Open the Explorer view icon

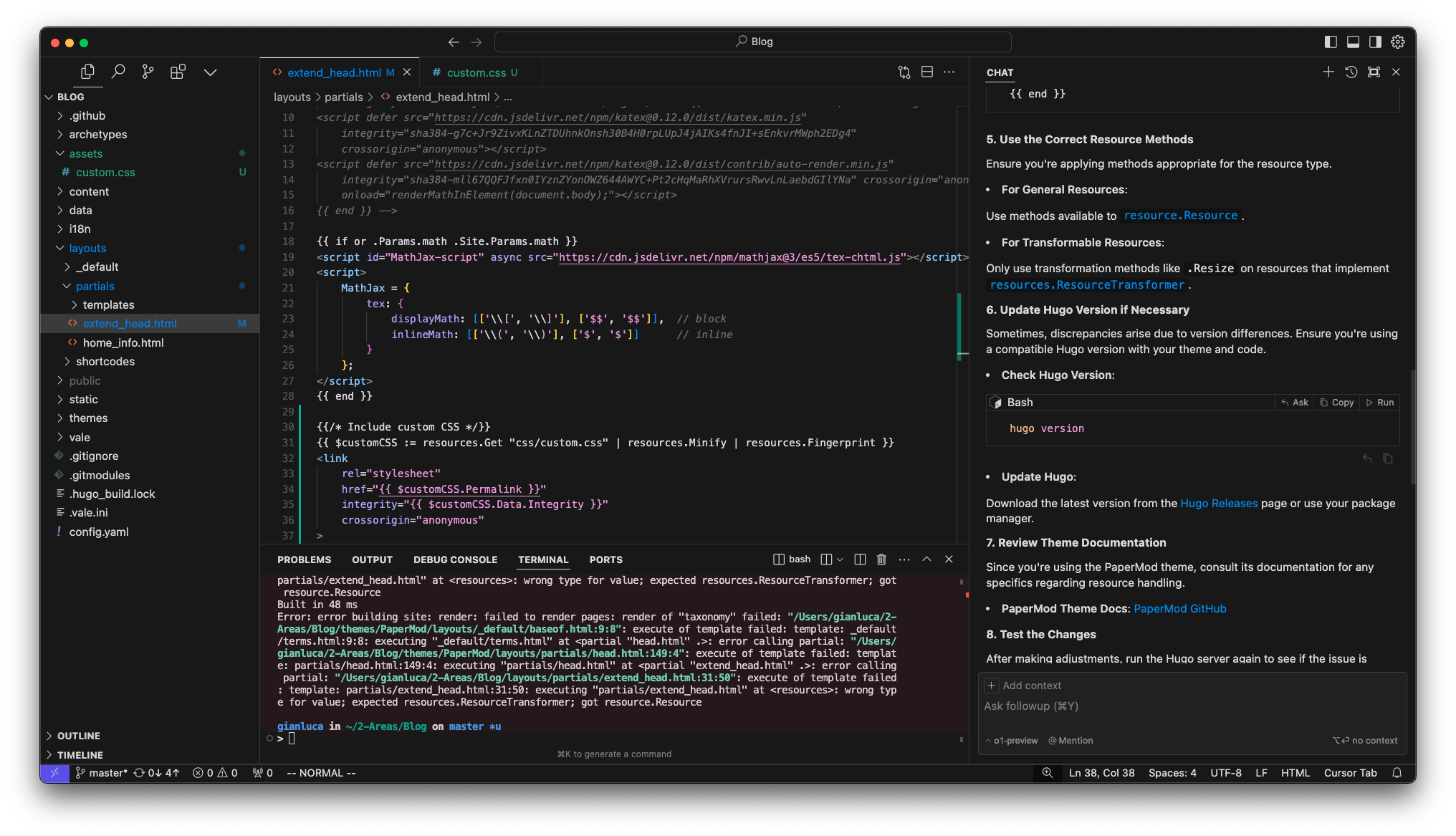pos(87,72)
